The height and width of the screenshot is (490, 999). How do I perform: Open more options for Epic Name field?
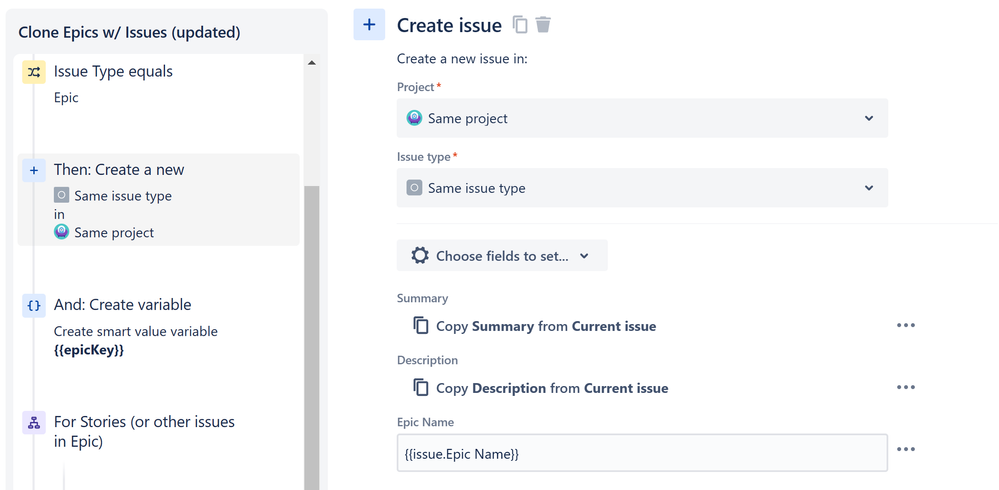tap(906, 450)
